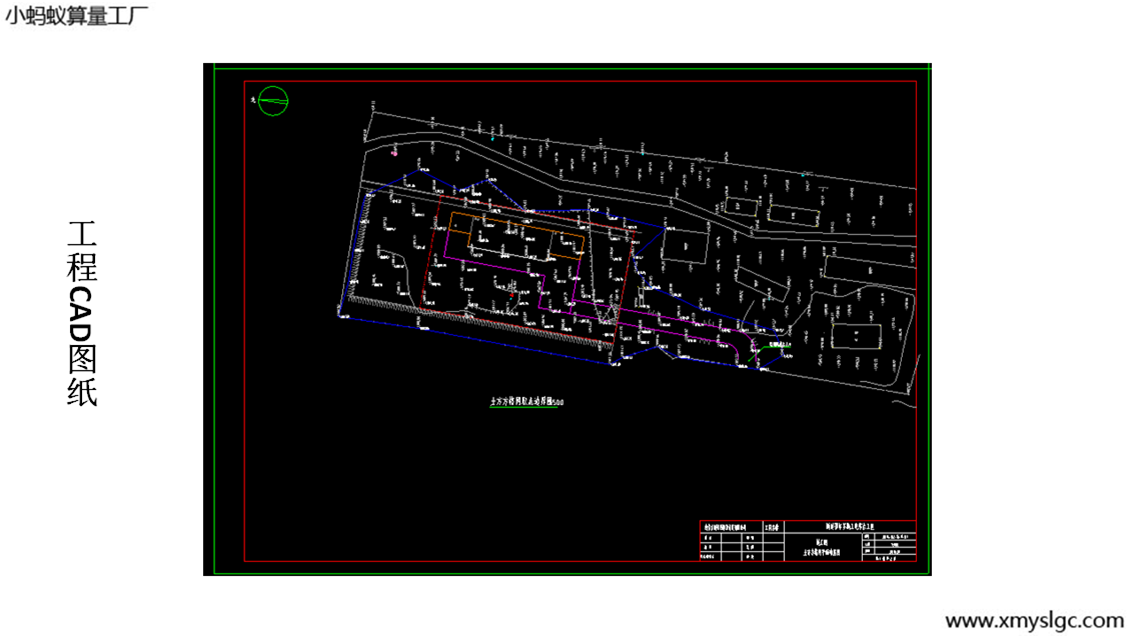The width and height of the screenshot is (1134, 638).
Task: Select the small white rectangle building near the upper road
Action: (x=740, y=206)
